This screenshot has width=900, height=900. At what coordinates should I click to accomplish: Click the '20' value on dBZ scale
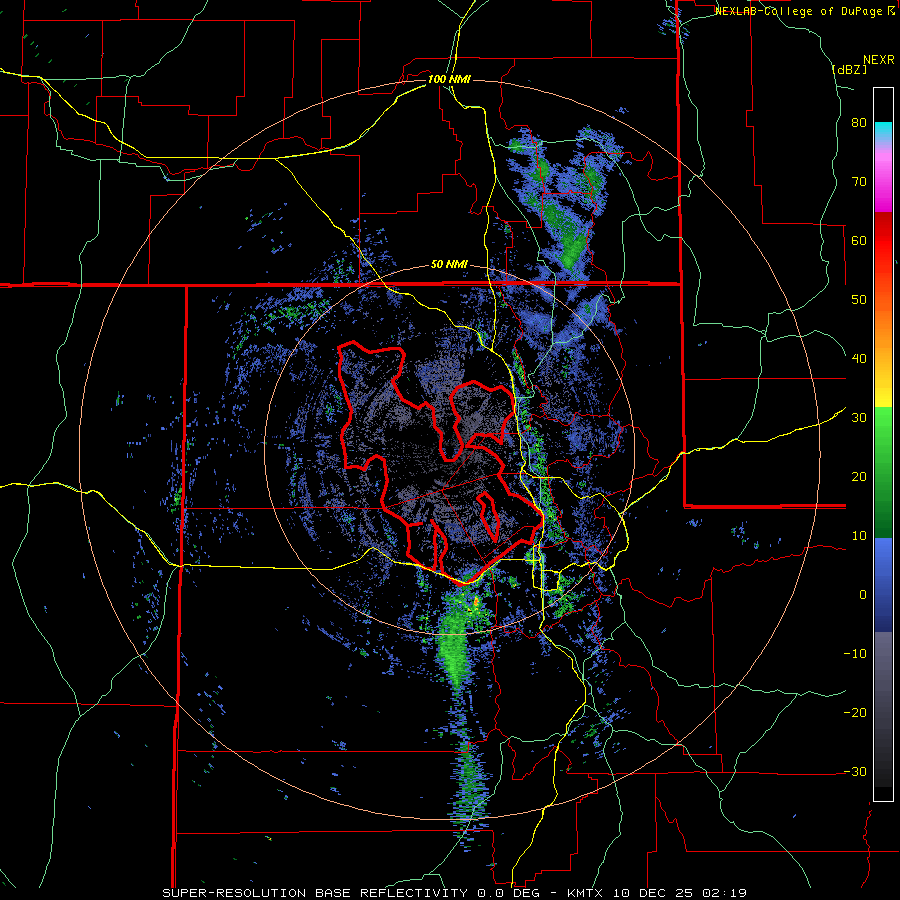click(x=859, y=476)
